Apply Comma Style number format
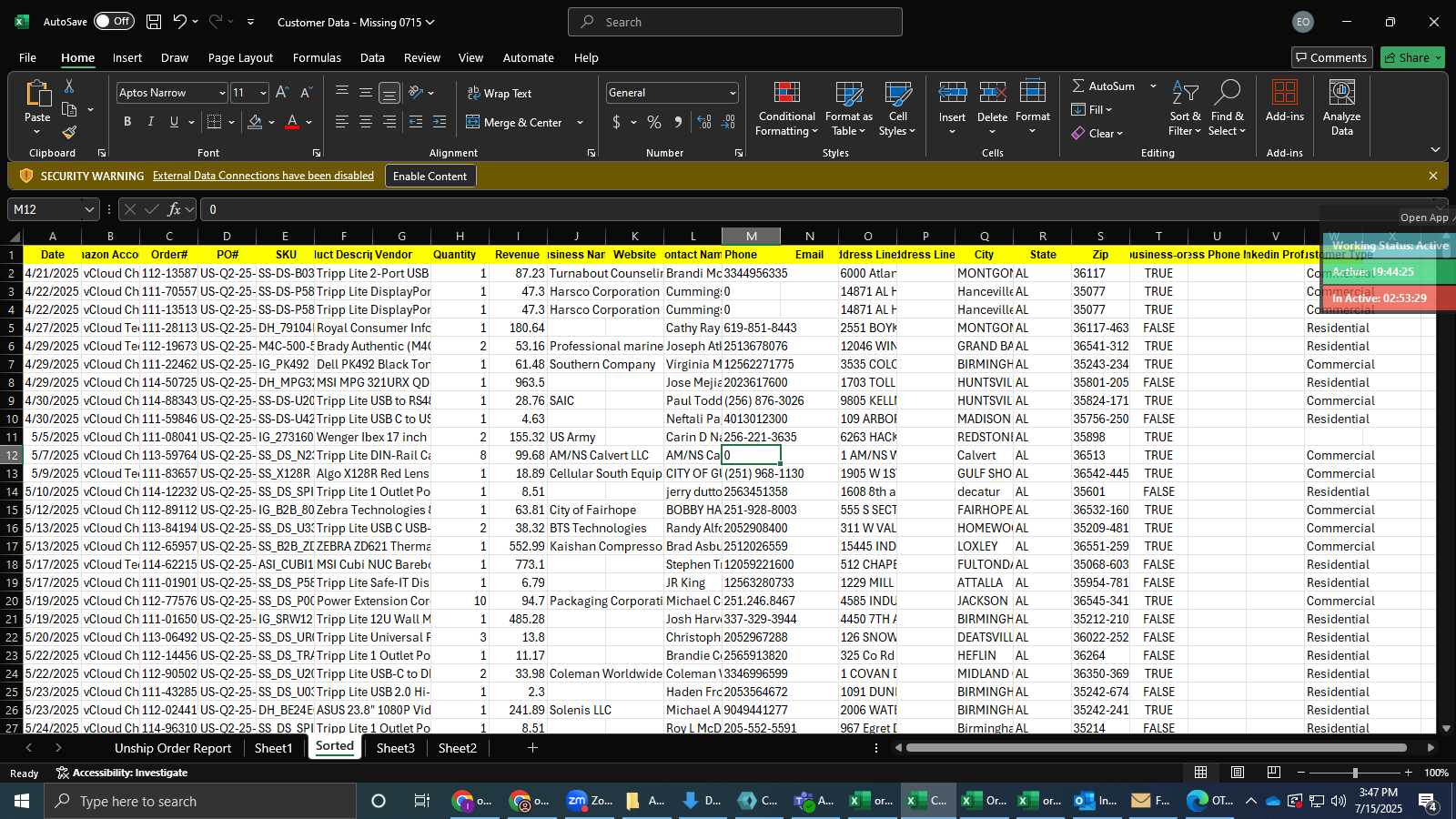The height and width of the screenshot is (819, 1456). (678, 122)
